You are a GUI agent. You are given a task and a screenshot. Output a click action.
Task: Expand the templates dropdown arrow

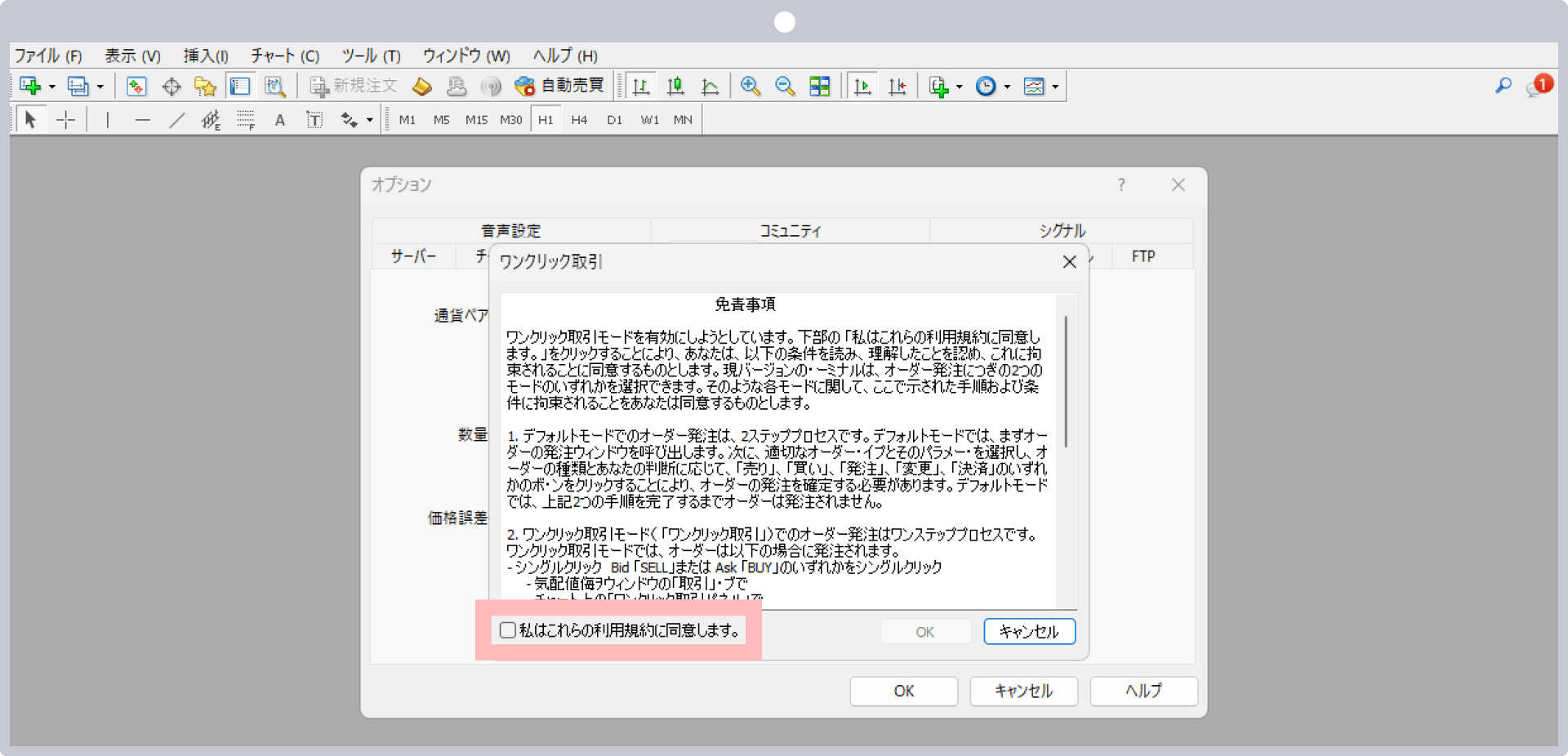pyautogui.click(x=1055, y=87)
